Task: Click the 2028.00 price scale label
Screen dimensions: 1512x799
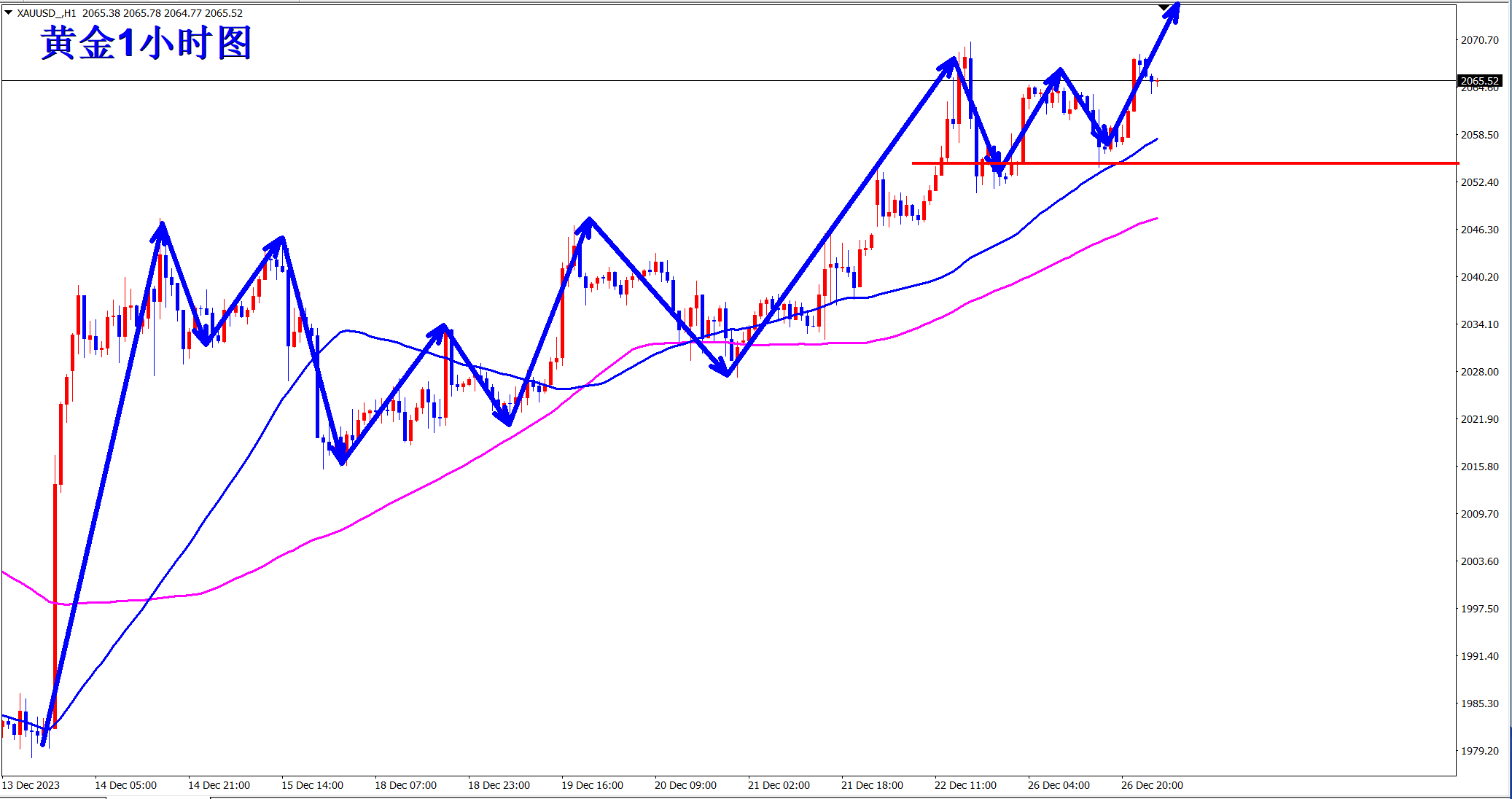Action: (1479, 372)
